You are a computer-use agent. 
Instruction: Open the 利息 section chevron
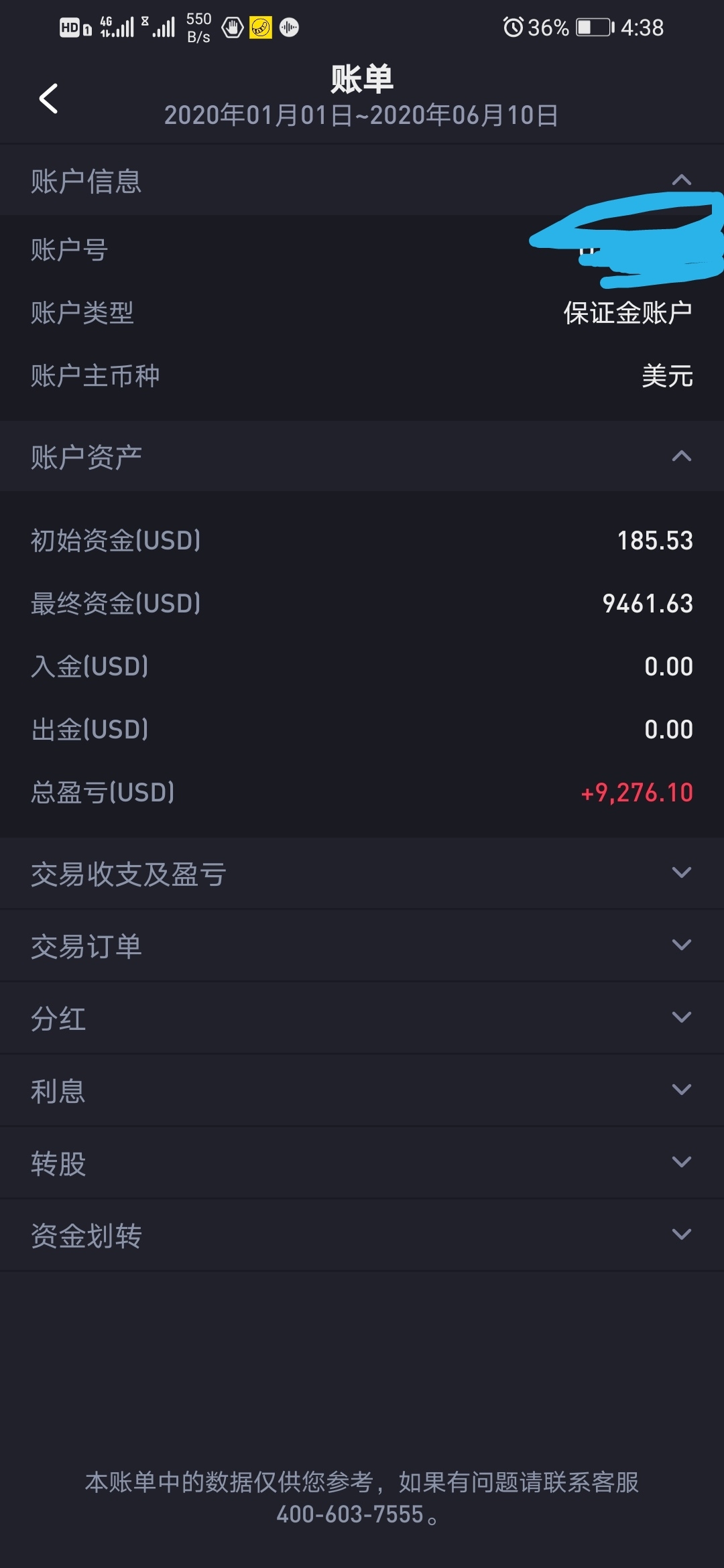pos(681,1090)
